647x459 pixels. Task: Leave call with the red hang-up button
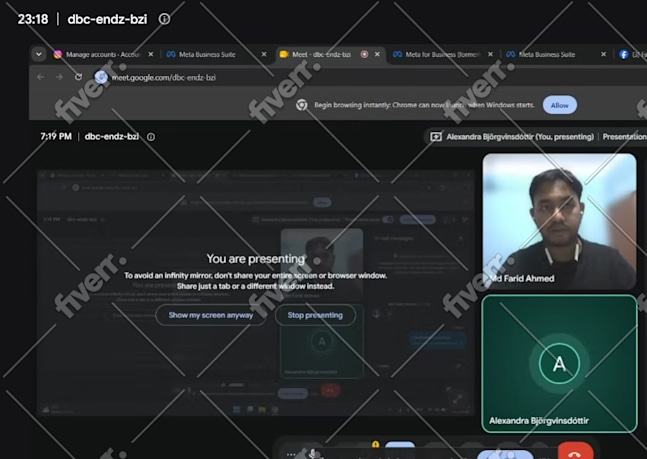pos(576,451)
